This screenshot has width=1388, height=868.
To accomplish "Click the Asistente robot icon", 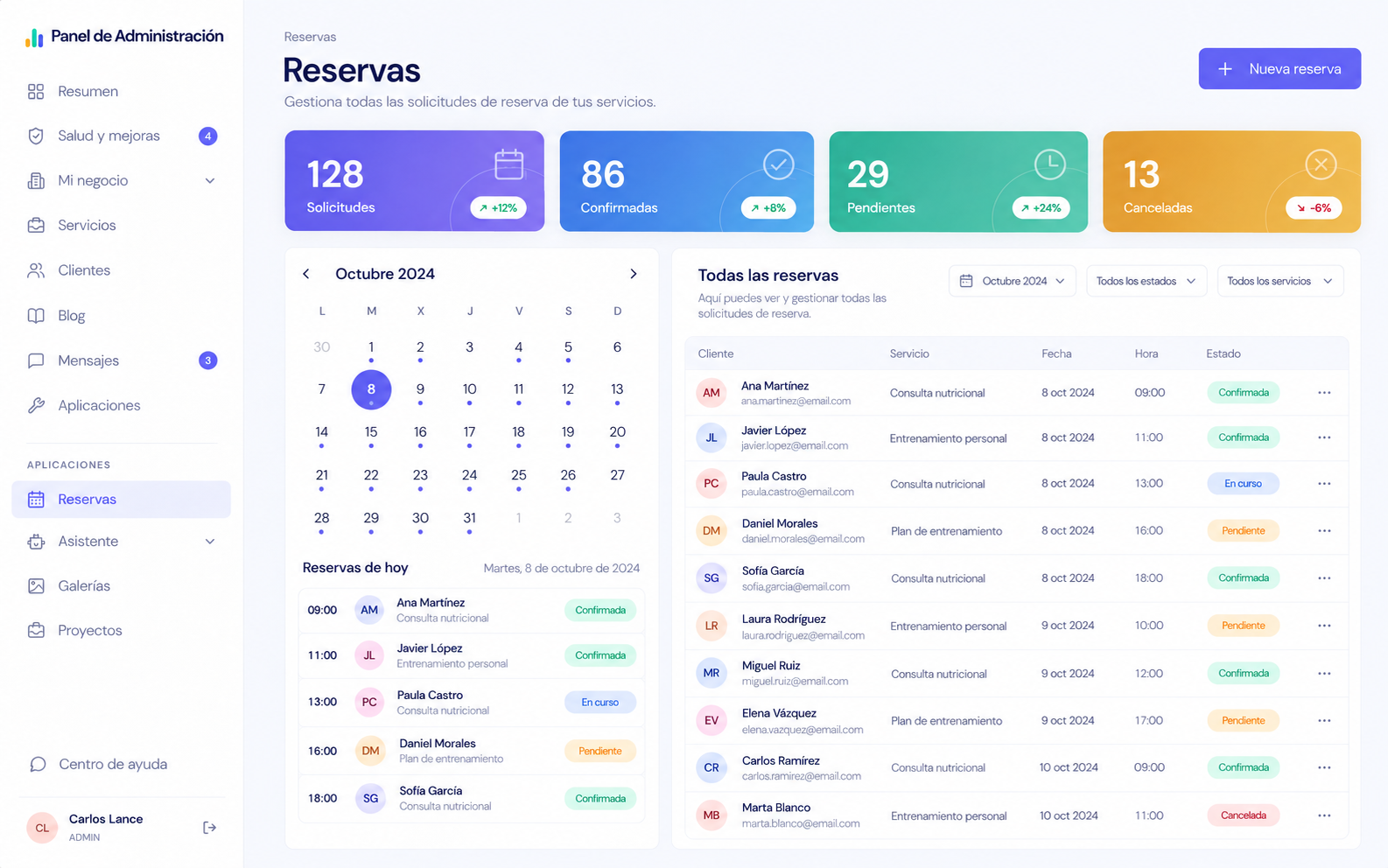I will tap(36, 542).
